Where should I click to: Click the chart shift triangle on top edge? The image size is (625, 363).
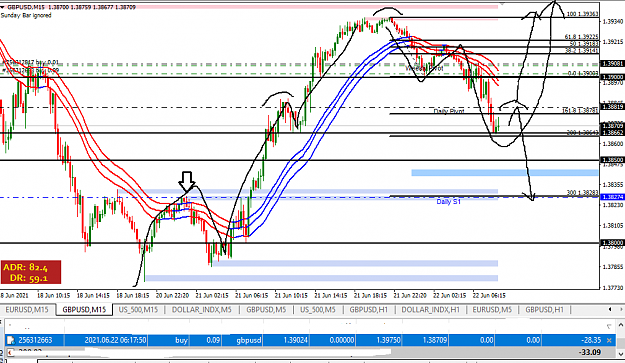tap(502, 3)
